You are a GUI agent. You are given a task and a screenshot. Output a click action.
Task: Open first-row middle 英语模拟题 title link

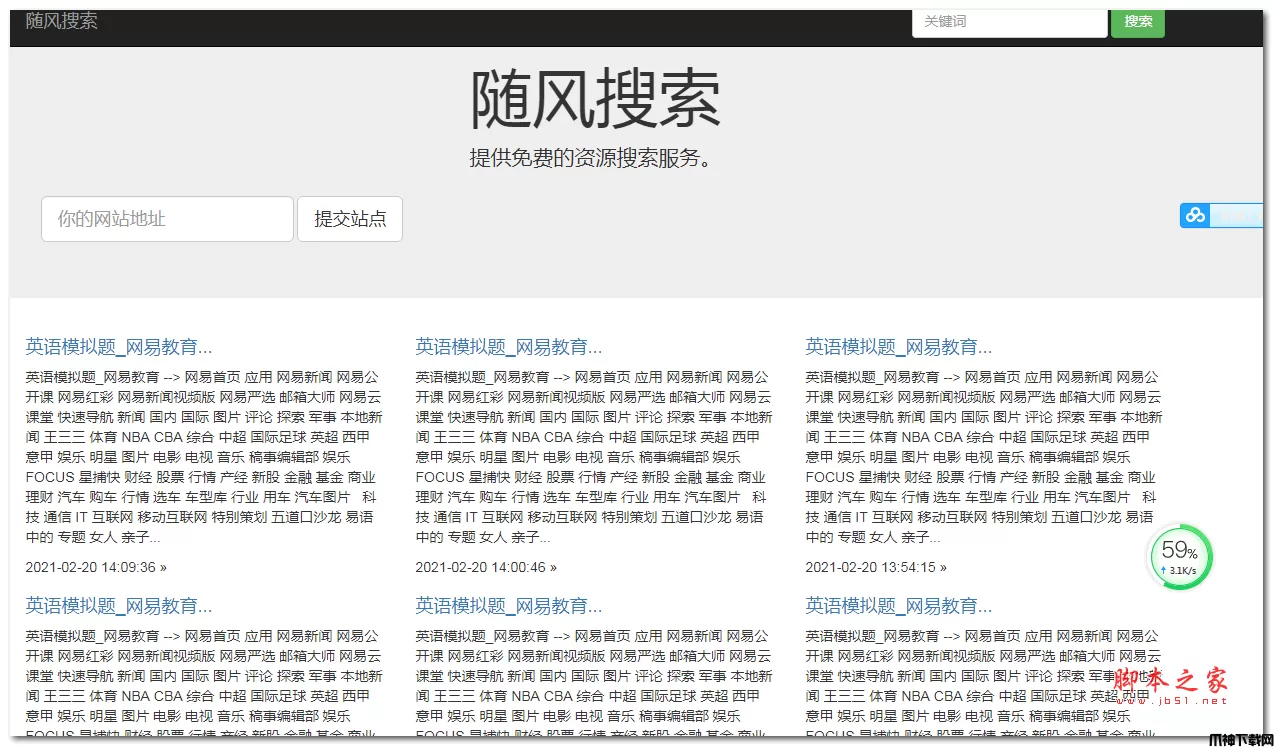509,347
